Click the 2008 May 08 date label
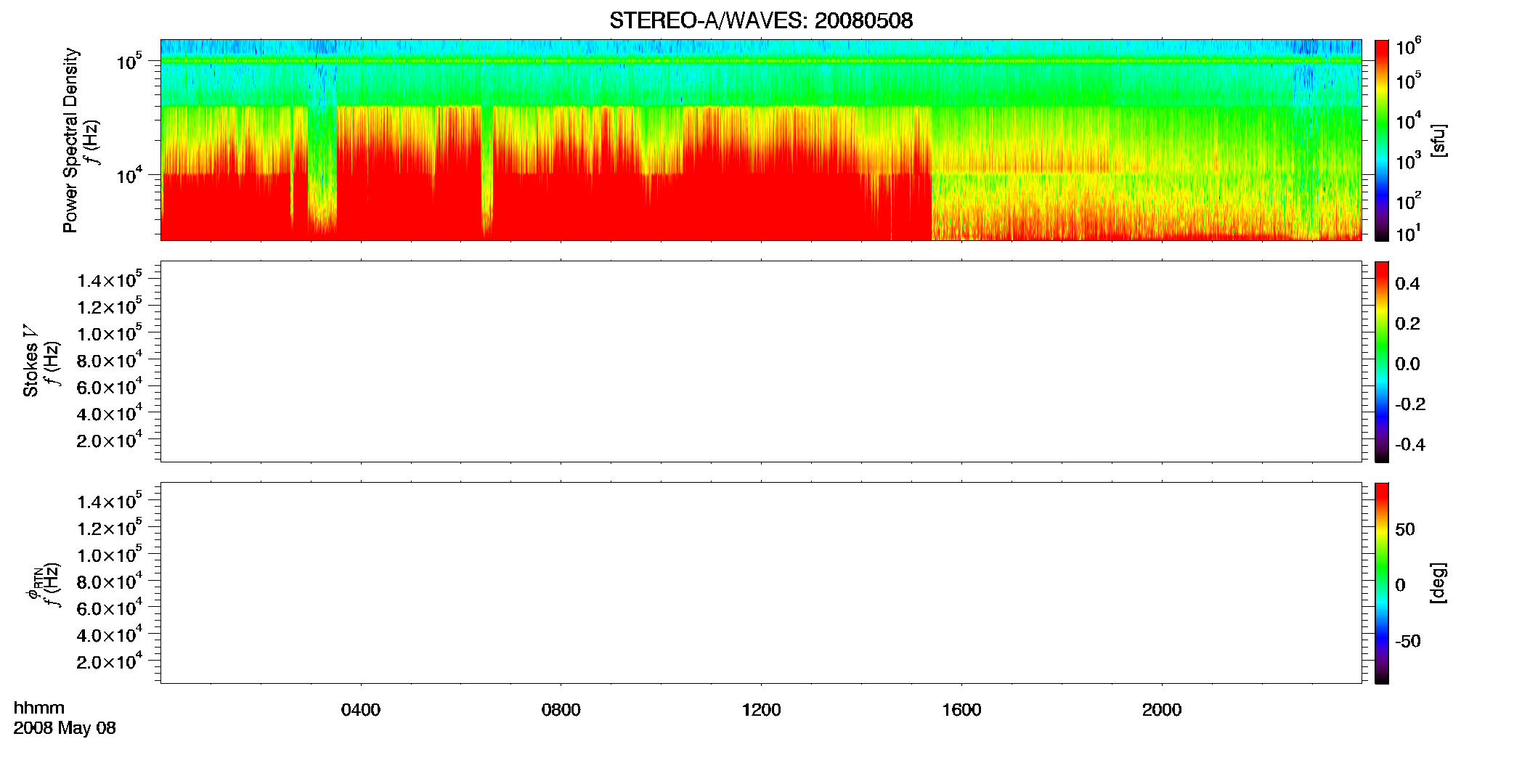Screen dimensions: 1522x784 [x=65, y=727]
